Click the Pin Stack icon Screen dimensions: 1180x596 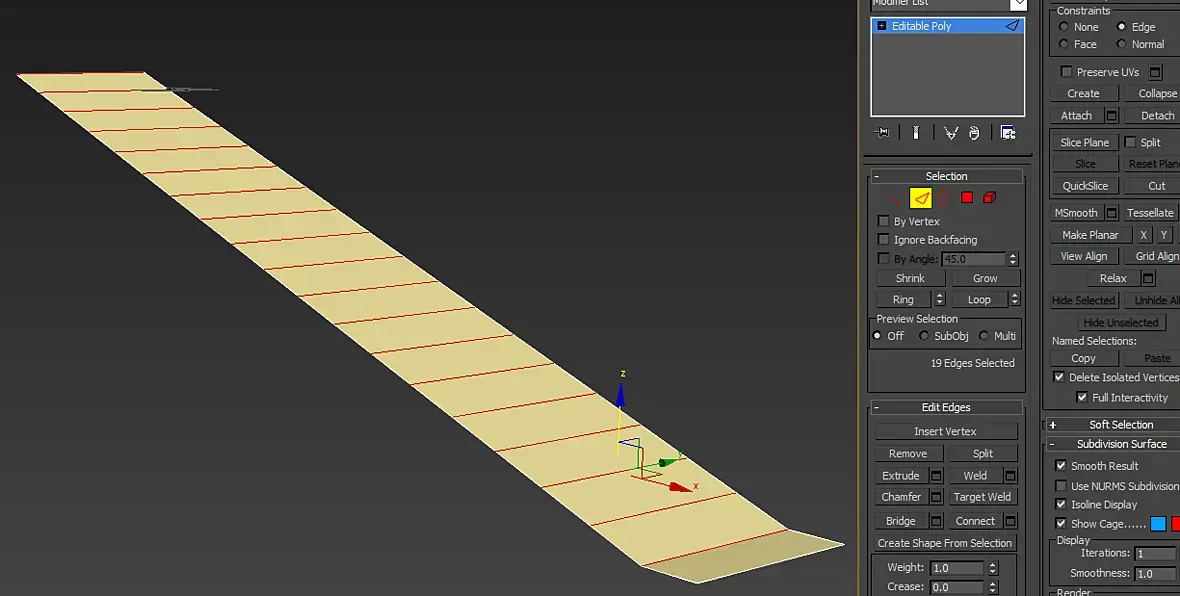pos(882,132)
